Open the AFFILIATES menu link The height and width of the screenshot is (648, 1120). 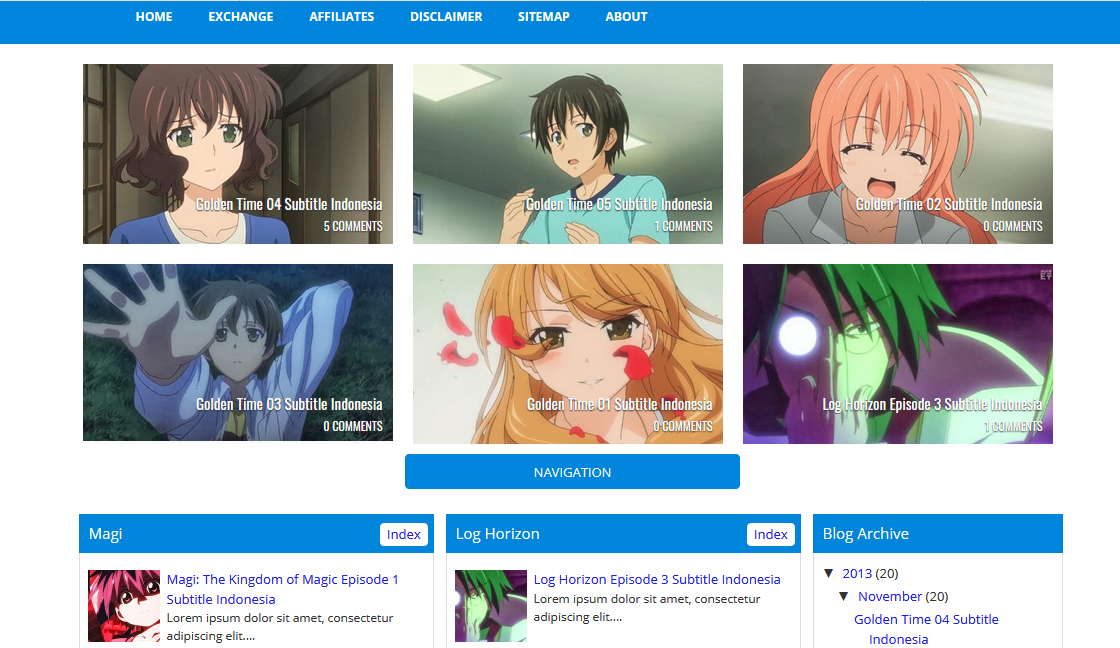[x=341, y=16]
